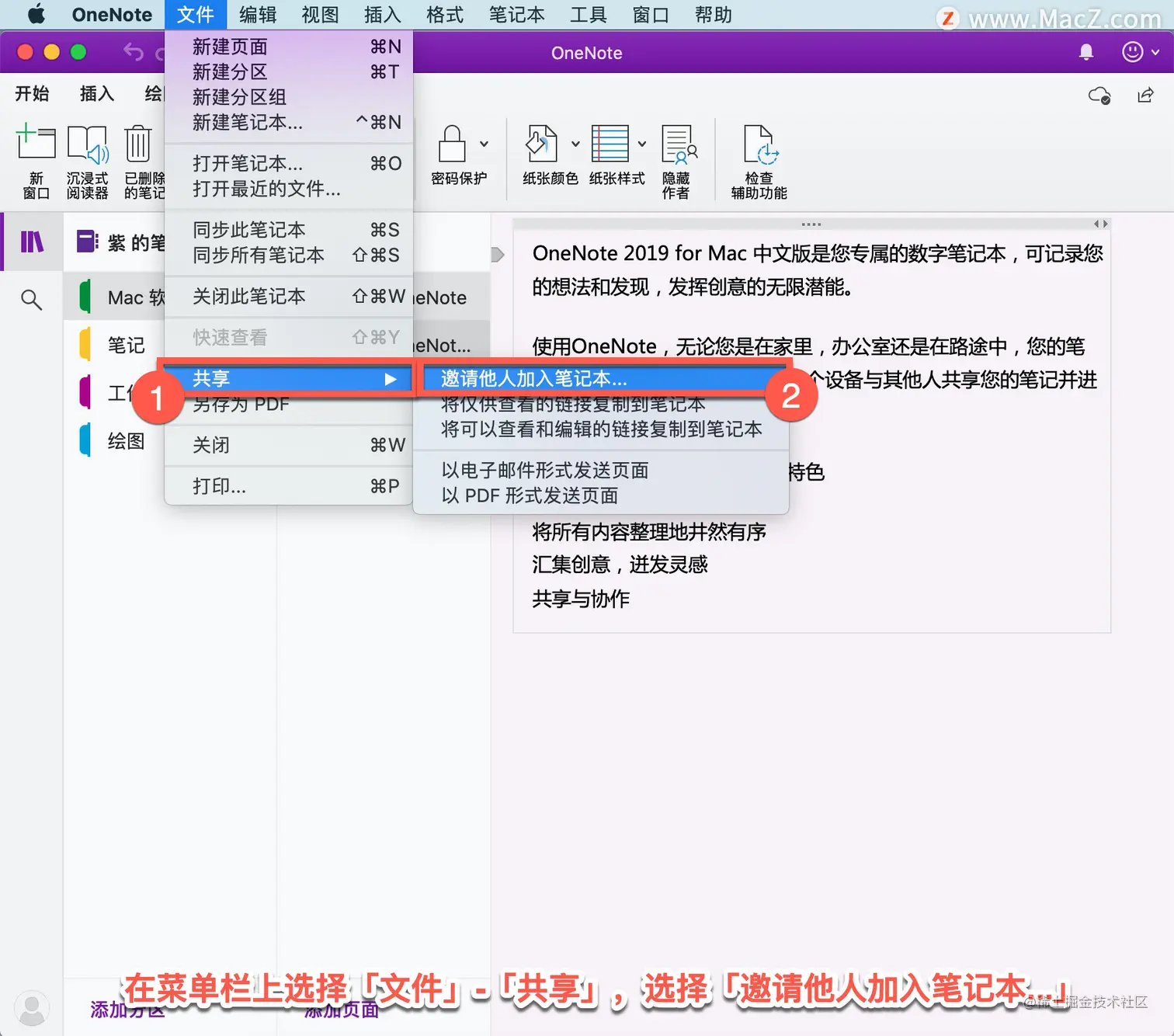The image size is (1174, 1036).
Task: Open the 窗口 menu in menu bar
Action: pos(651,15)
